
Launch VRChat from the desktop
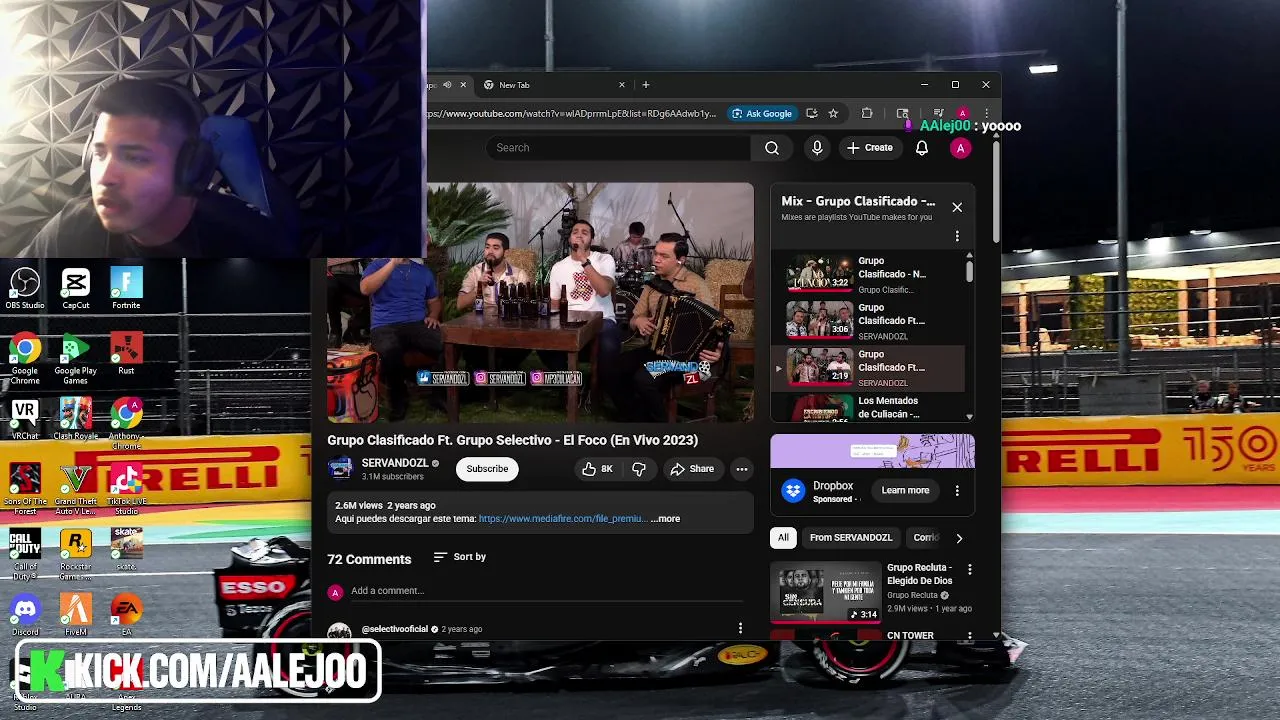(25, 420)
